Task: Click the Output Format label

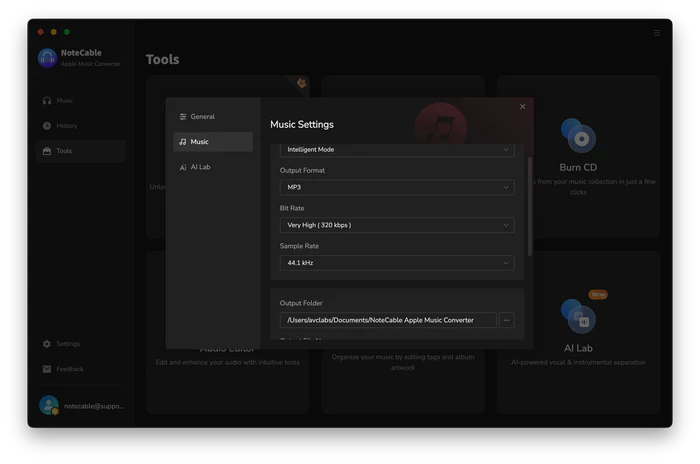Action: pyautogui.click(x=302, y=171)
